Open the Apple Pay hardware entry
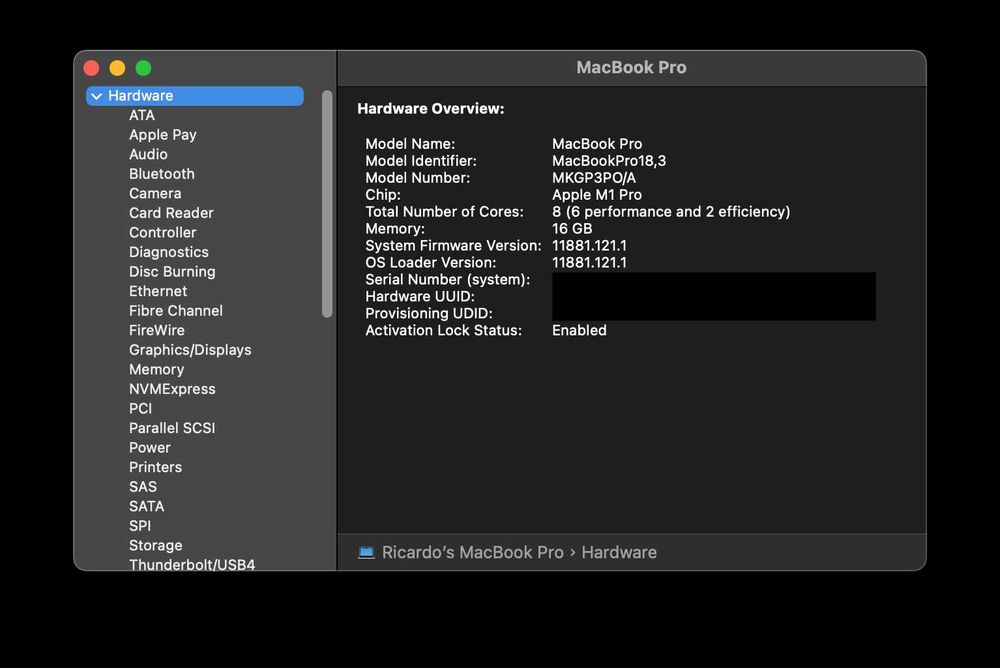This screenshot has height=668, width=1000. [162, 135]
